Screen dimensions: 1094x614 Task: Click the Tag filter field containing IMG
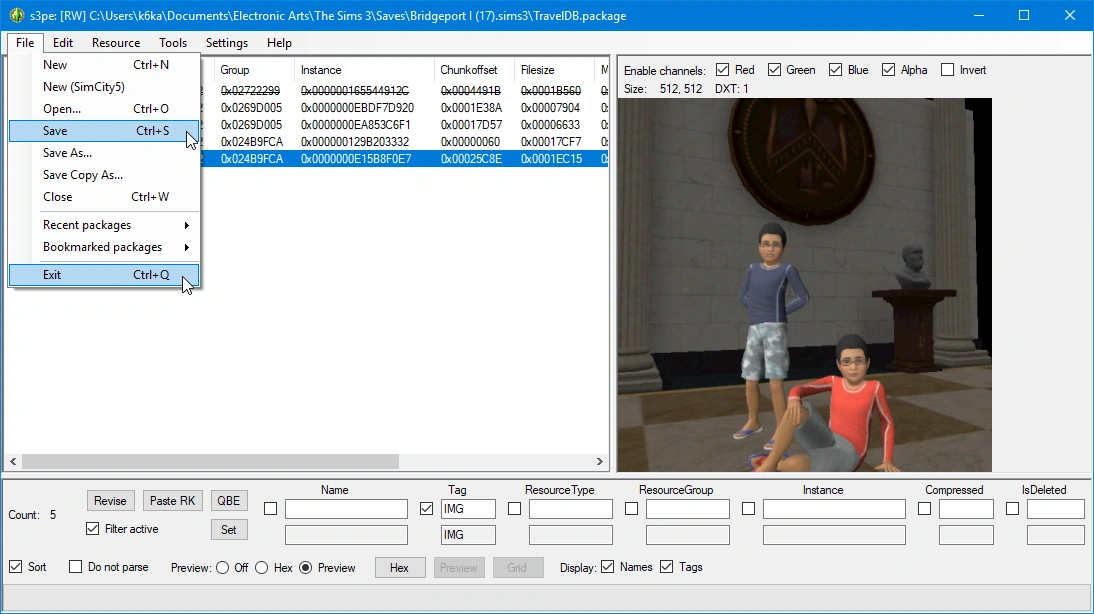[x=468, y=509]
